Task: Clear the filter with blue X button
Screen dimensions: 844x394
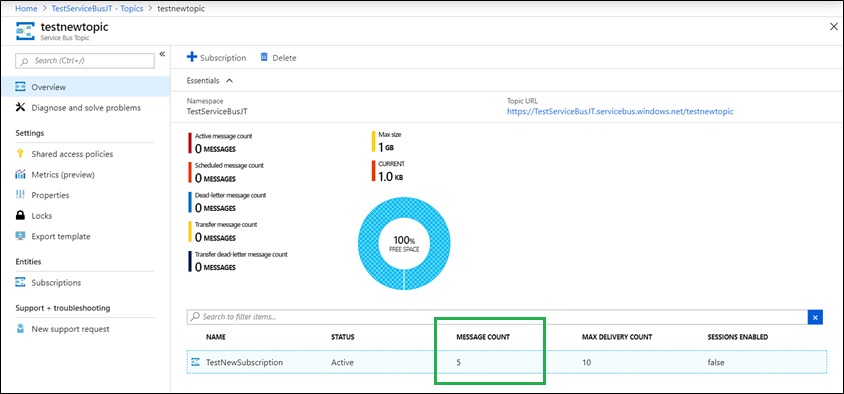Action: pyautogui.click(x=815, y=317)
